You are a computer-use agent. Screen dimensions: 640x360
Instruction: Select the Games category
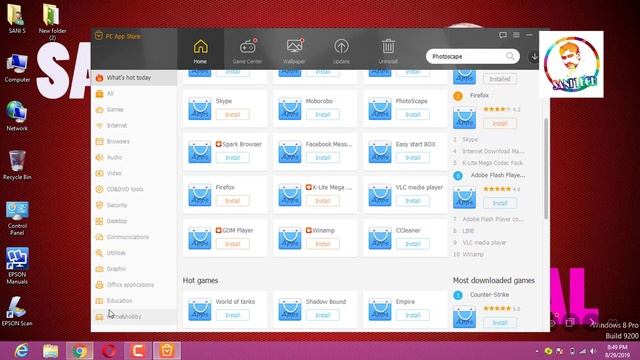click(134, 109)
